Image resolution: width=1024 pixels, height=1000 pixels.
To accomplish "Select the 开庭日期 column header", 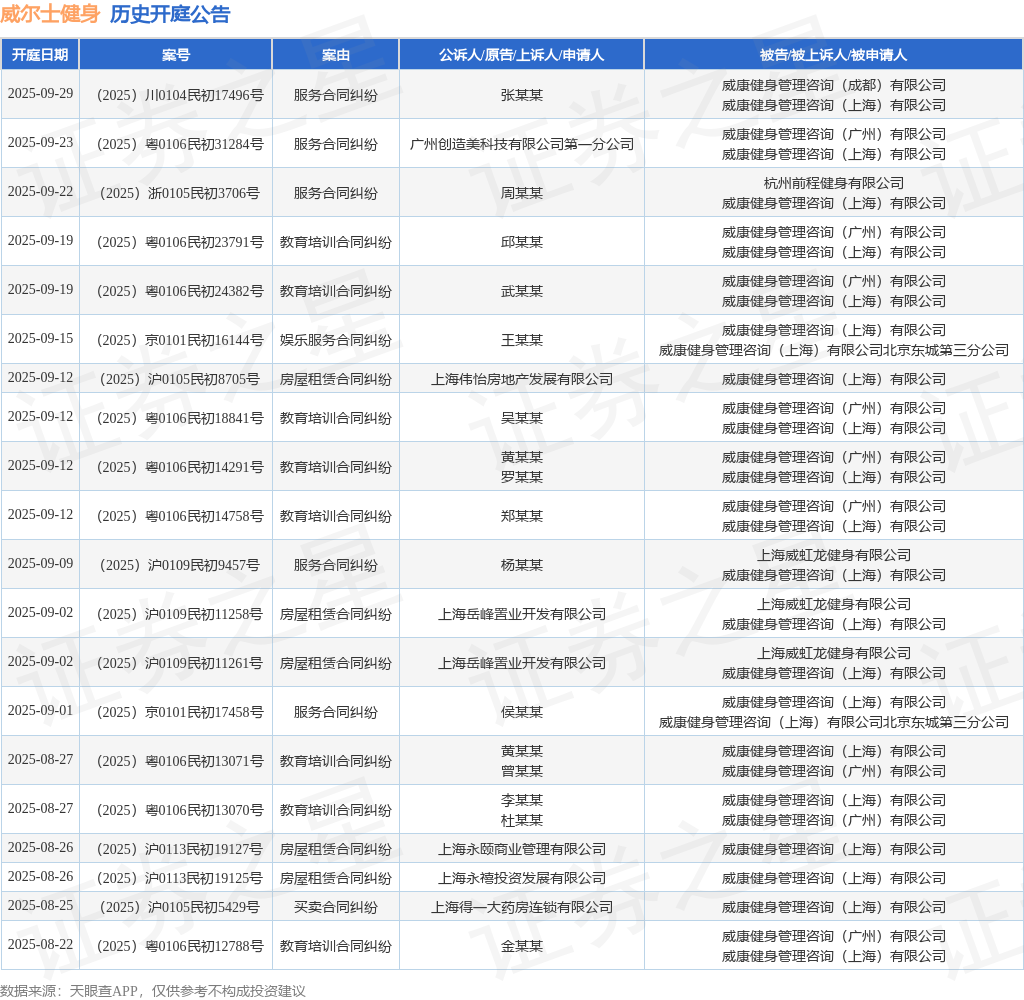I will 40,55.
